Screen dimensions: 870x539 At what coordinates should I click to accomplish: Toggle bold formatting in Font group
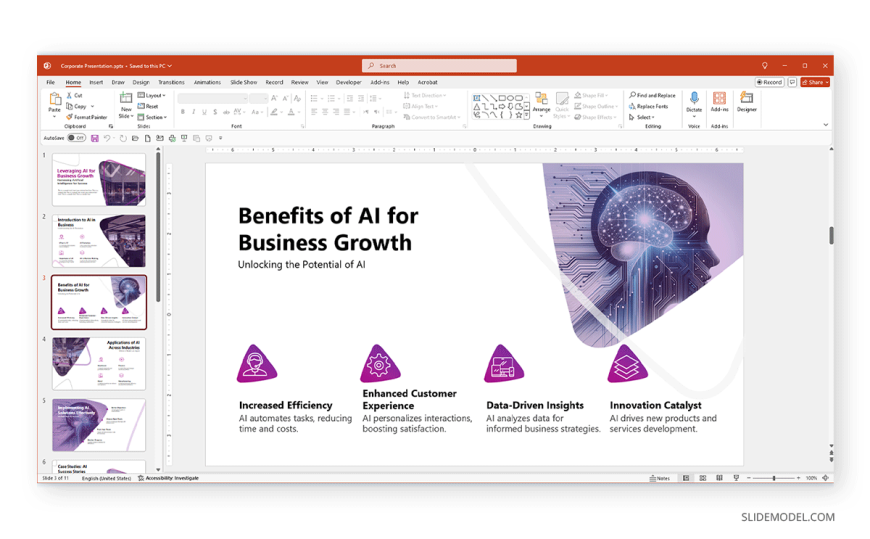(183, 112)
